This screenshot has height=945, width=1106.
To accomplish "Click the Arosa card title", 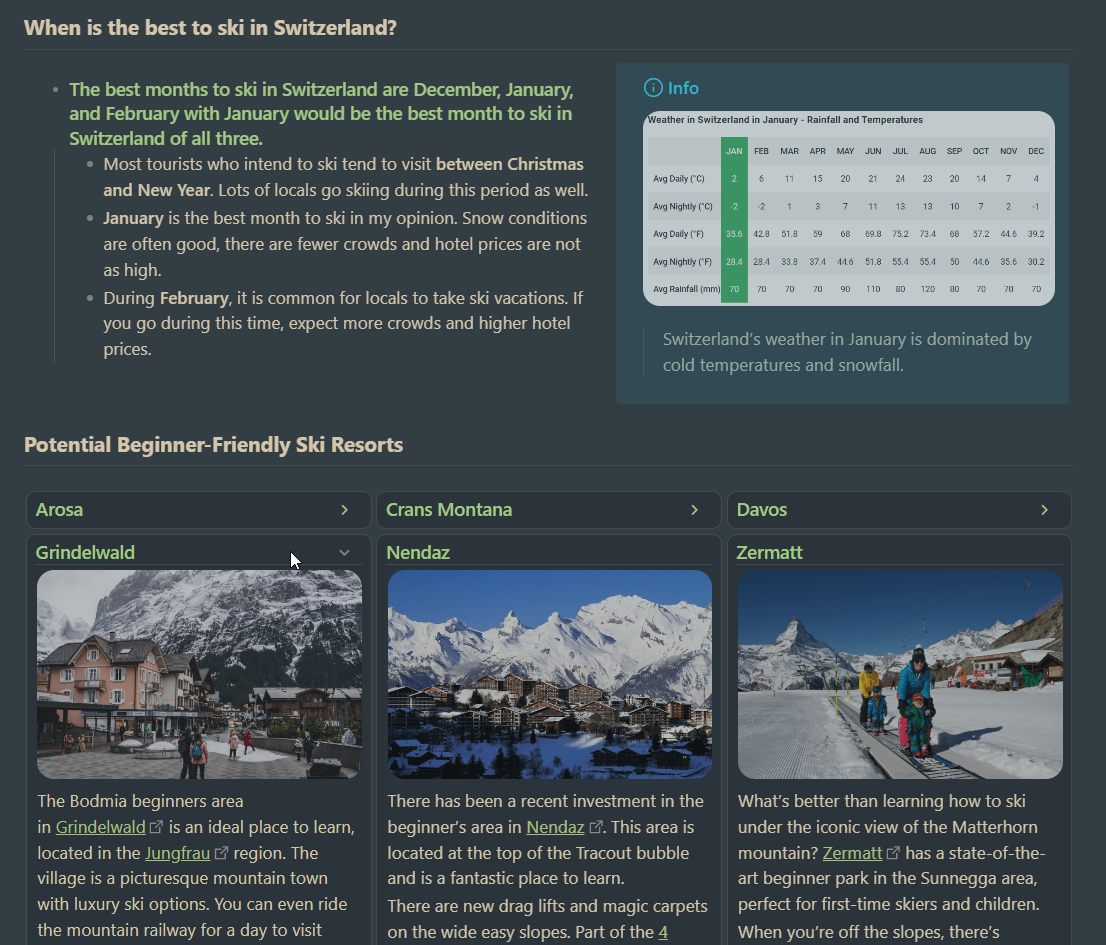I will tap(59, 510).
